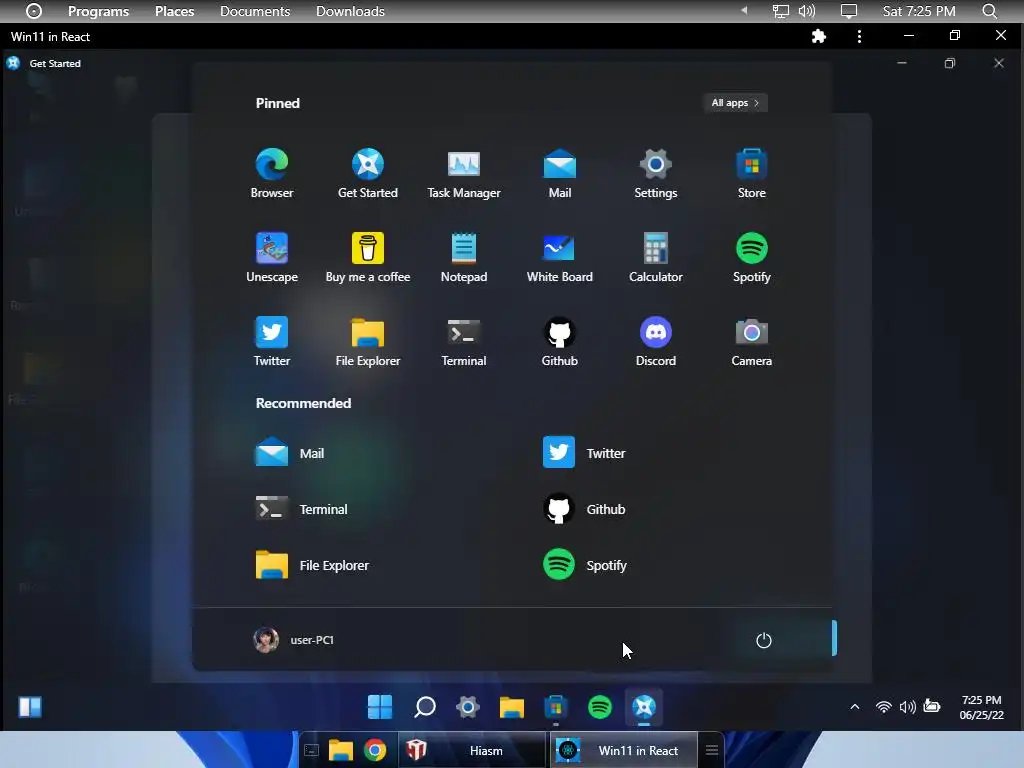The height and width of the screenshot is (768, 1024).
Task: Open Twitter under Recommended
Action: click(x=584, y=453)
